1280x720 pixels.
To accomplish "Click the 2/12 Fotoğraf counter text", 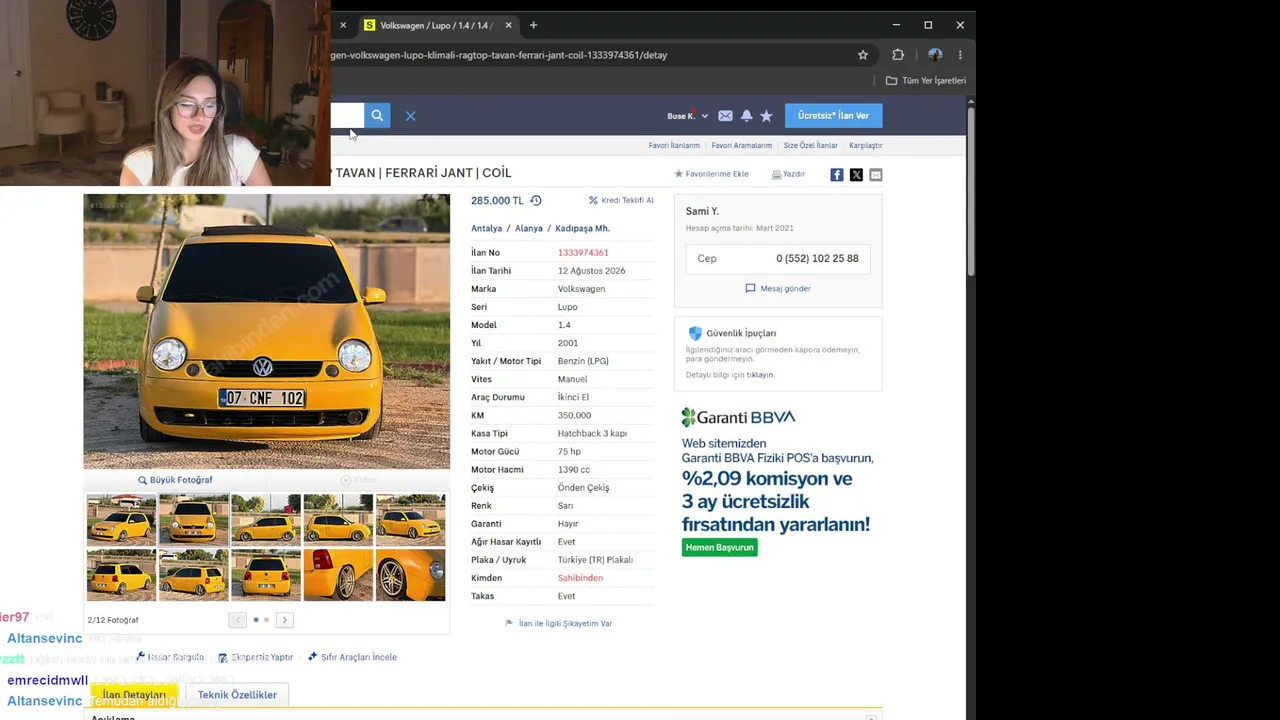I will (113, 620).
